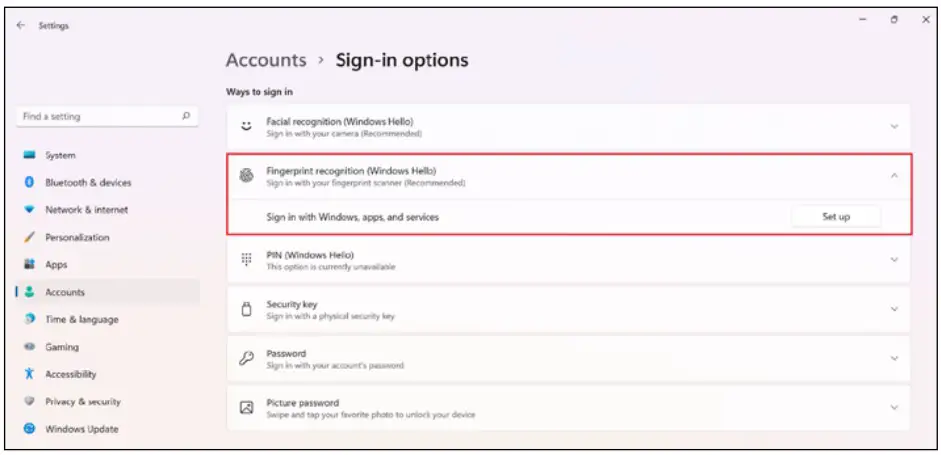Open the Personalization settings page

[77, 238]
